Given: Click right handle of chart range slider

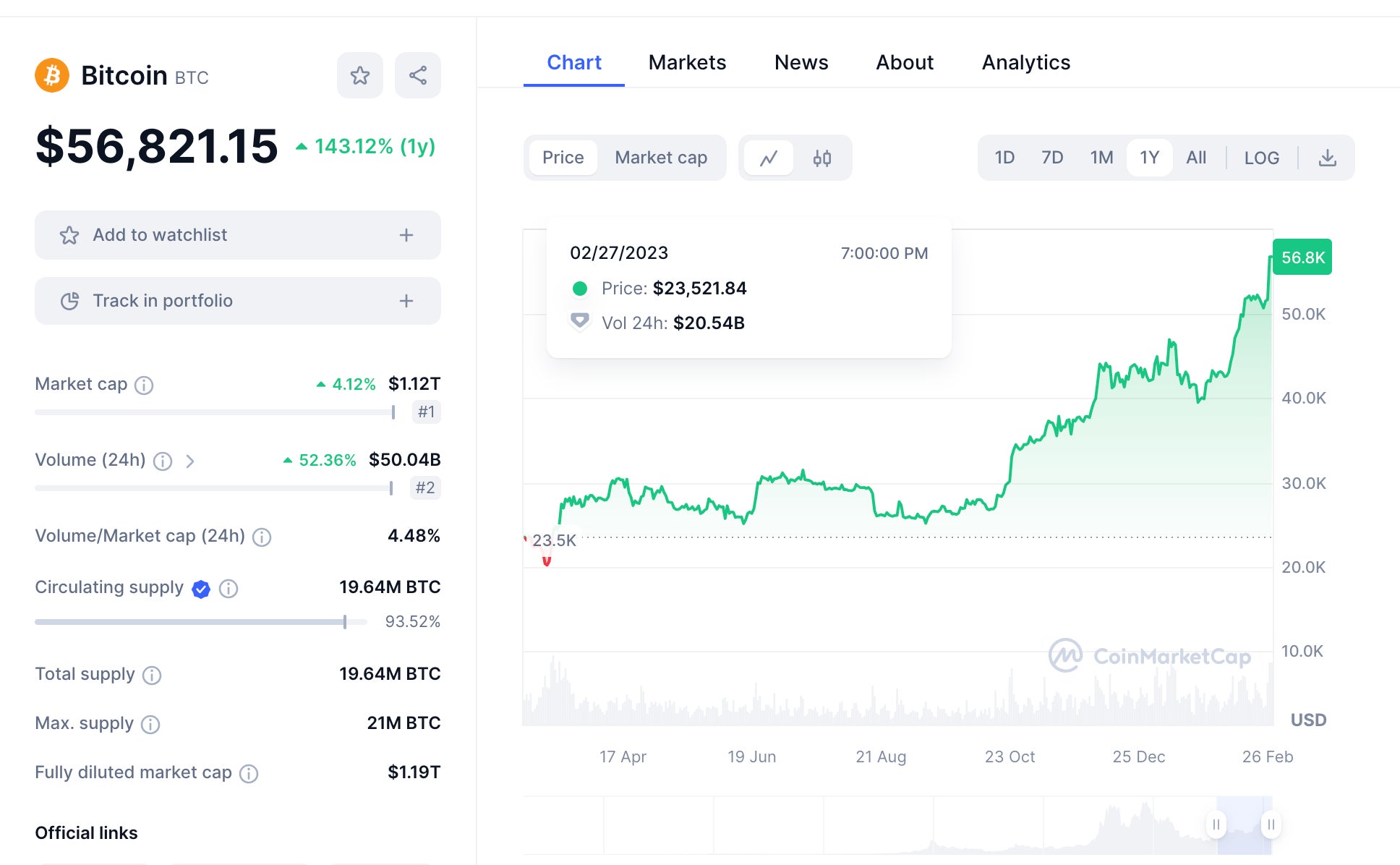Looking at the screenshot, I should point(1271,824).
